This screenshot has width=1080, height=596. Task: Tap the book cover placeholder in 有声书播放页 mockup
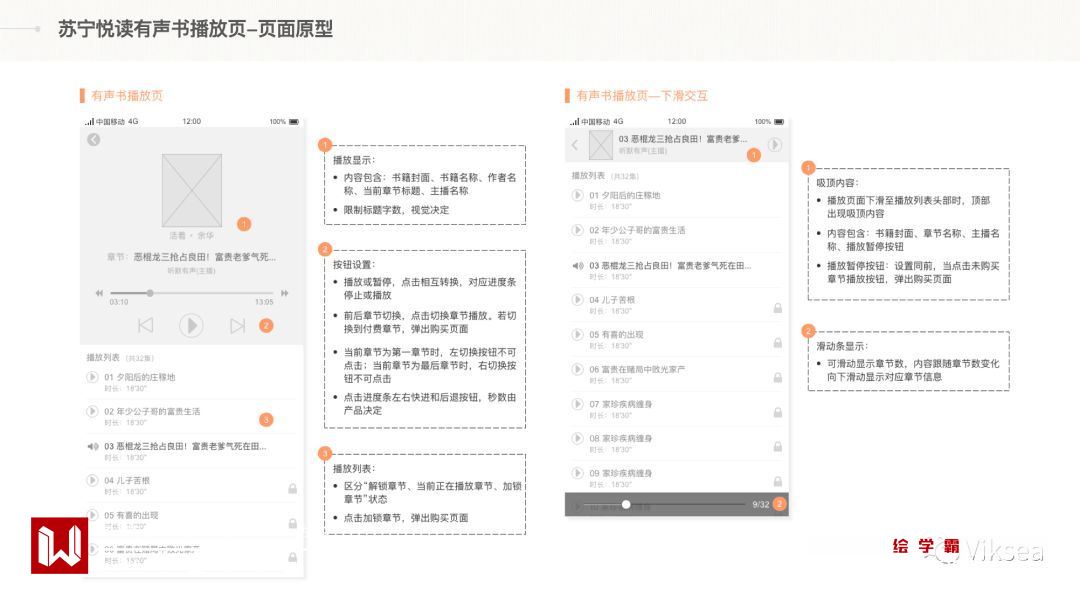(x=191, y=190)
